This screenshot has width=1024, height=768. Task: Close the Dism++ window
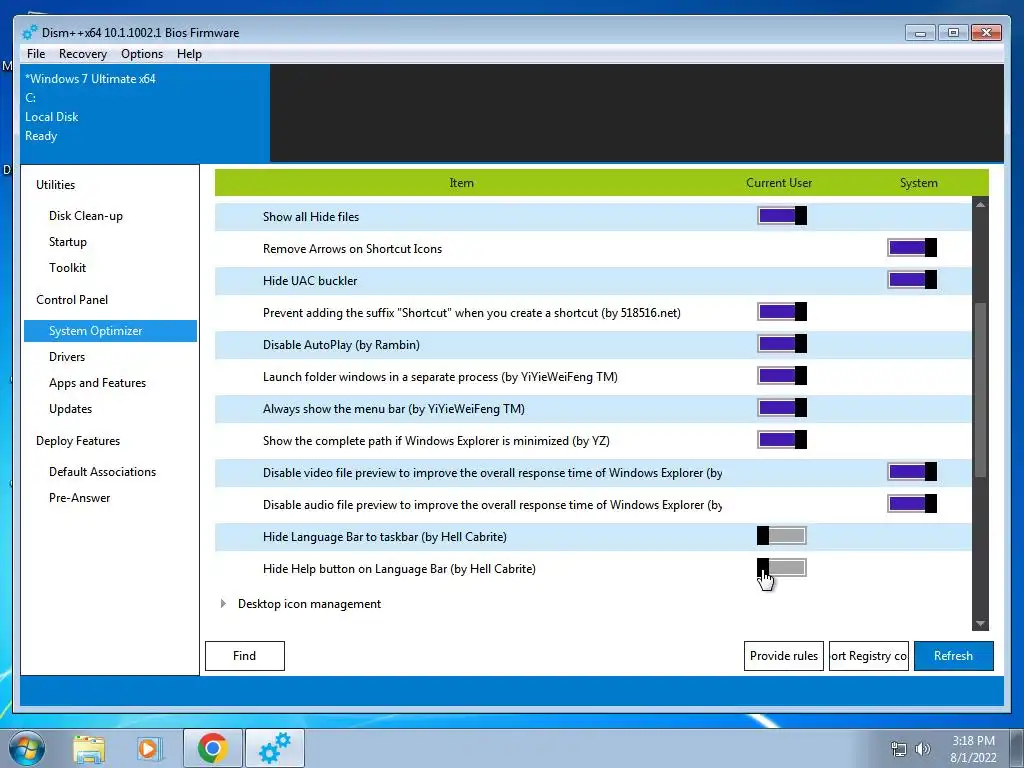click(x=986, y=33)
